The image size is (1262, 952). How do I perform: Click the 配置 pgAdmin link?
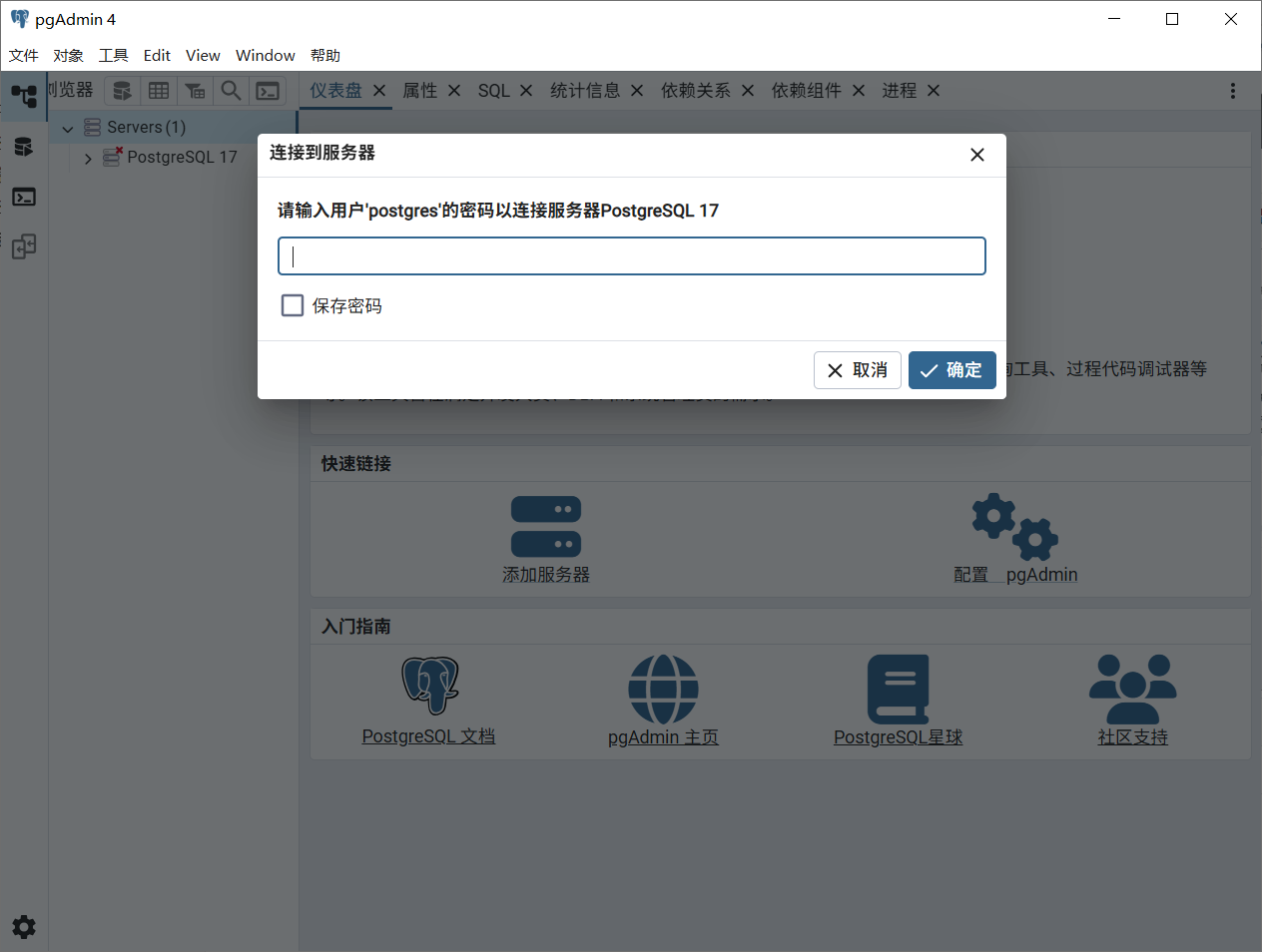coord(1015,575)
